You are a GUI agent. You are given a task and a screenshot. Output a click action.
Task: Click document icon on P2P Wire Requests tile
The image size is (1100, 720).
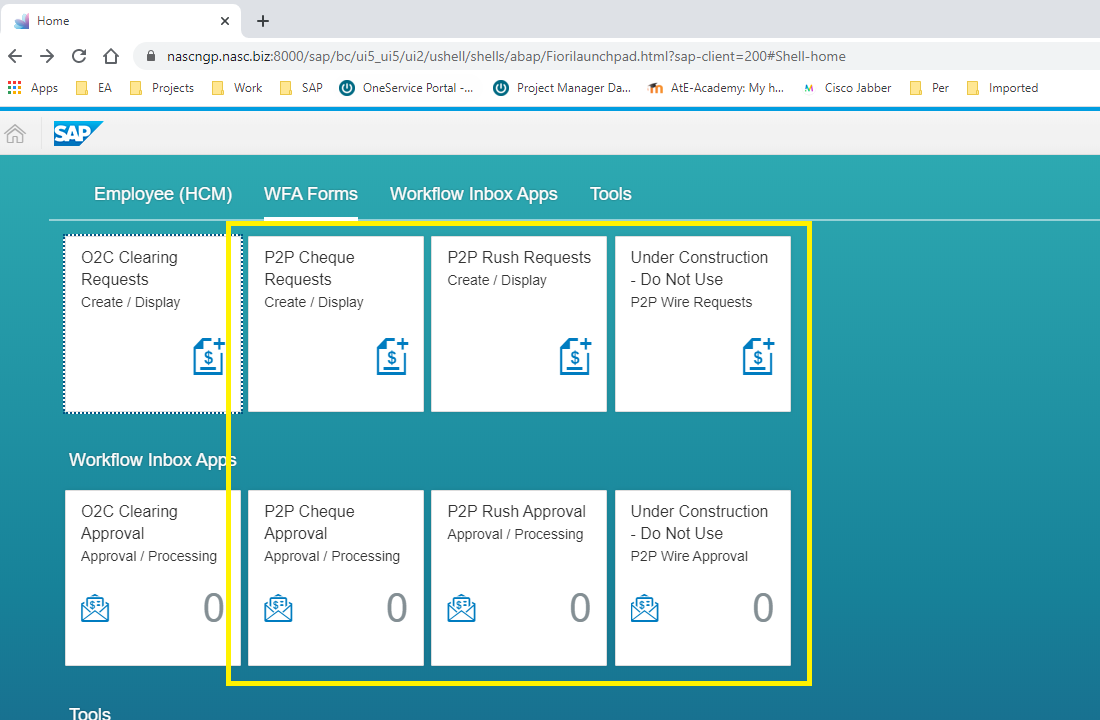pyautogui.click(x=758, y=356)
